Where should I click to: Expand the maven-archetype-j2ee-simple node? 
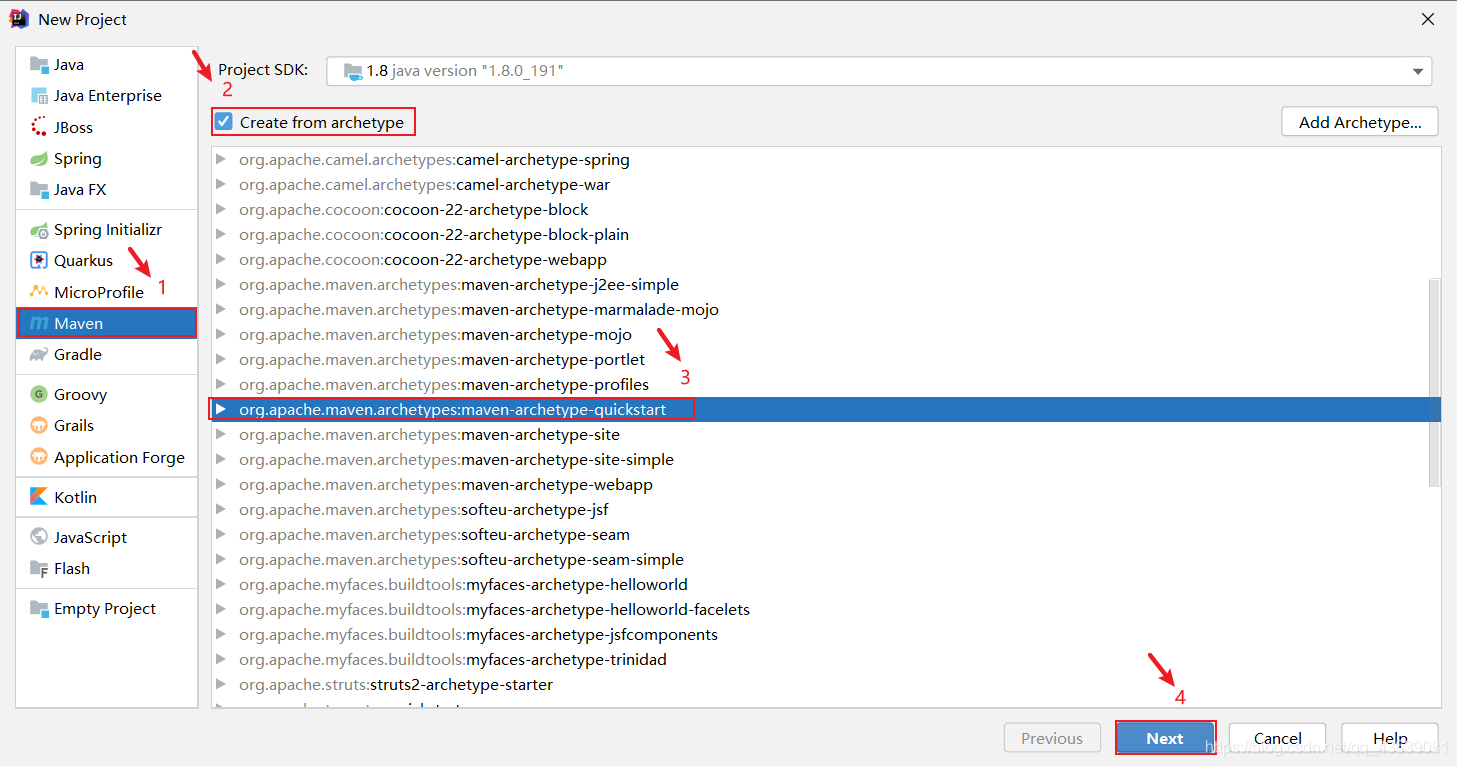click(221, 285)
